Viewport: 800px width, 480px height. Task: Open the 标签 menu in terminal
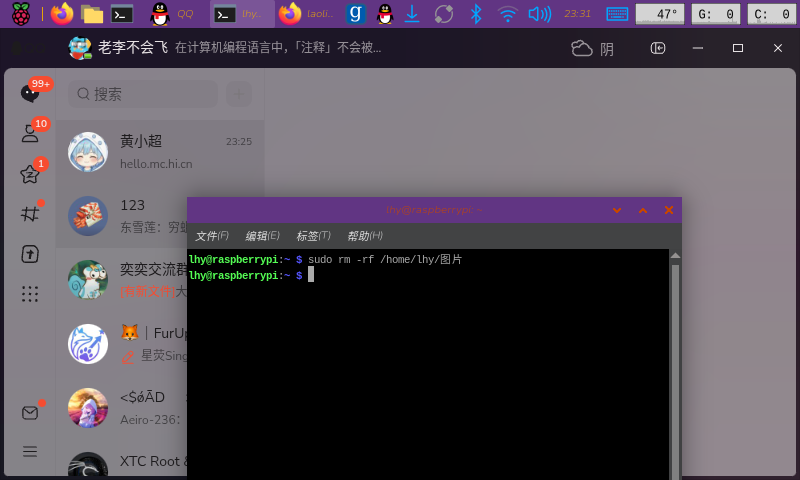point(313,236)
